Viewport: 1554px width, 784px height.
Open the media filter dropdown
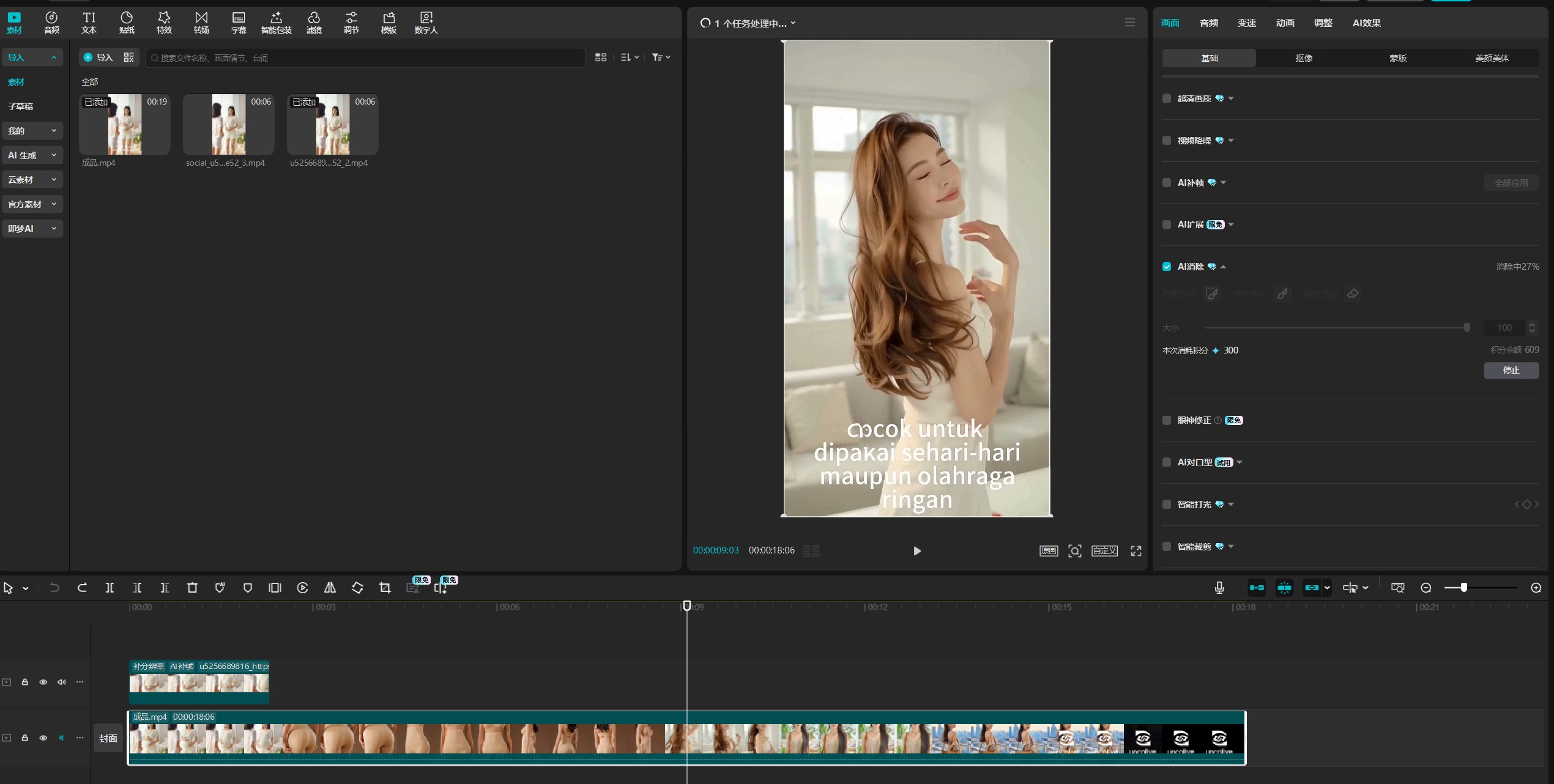[x=661, y=57]
